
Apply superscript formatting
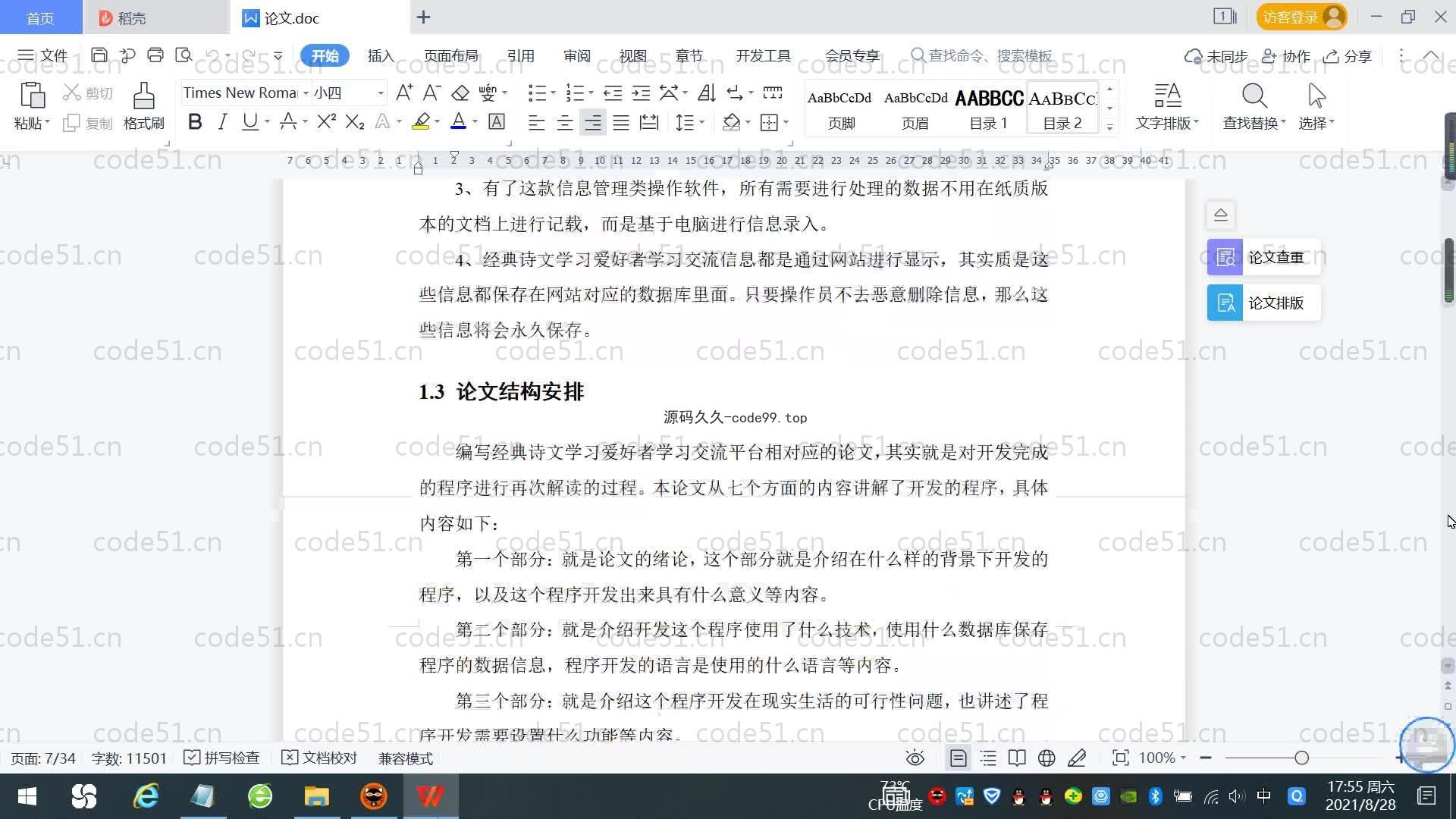[327, 122]
